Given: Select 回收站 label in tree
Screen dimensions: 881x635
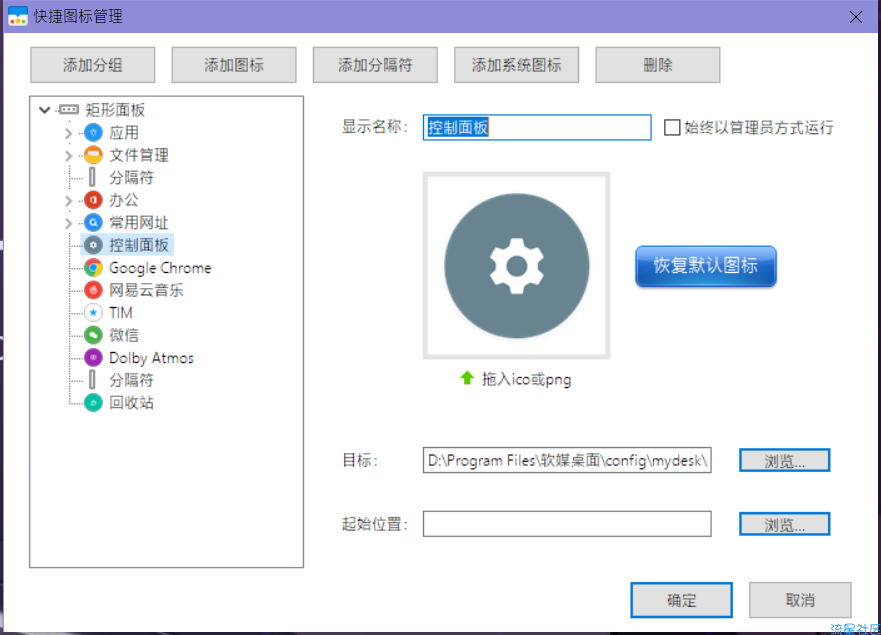Looking at the screenshot, I should coord(131,402).
